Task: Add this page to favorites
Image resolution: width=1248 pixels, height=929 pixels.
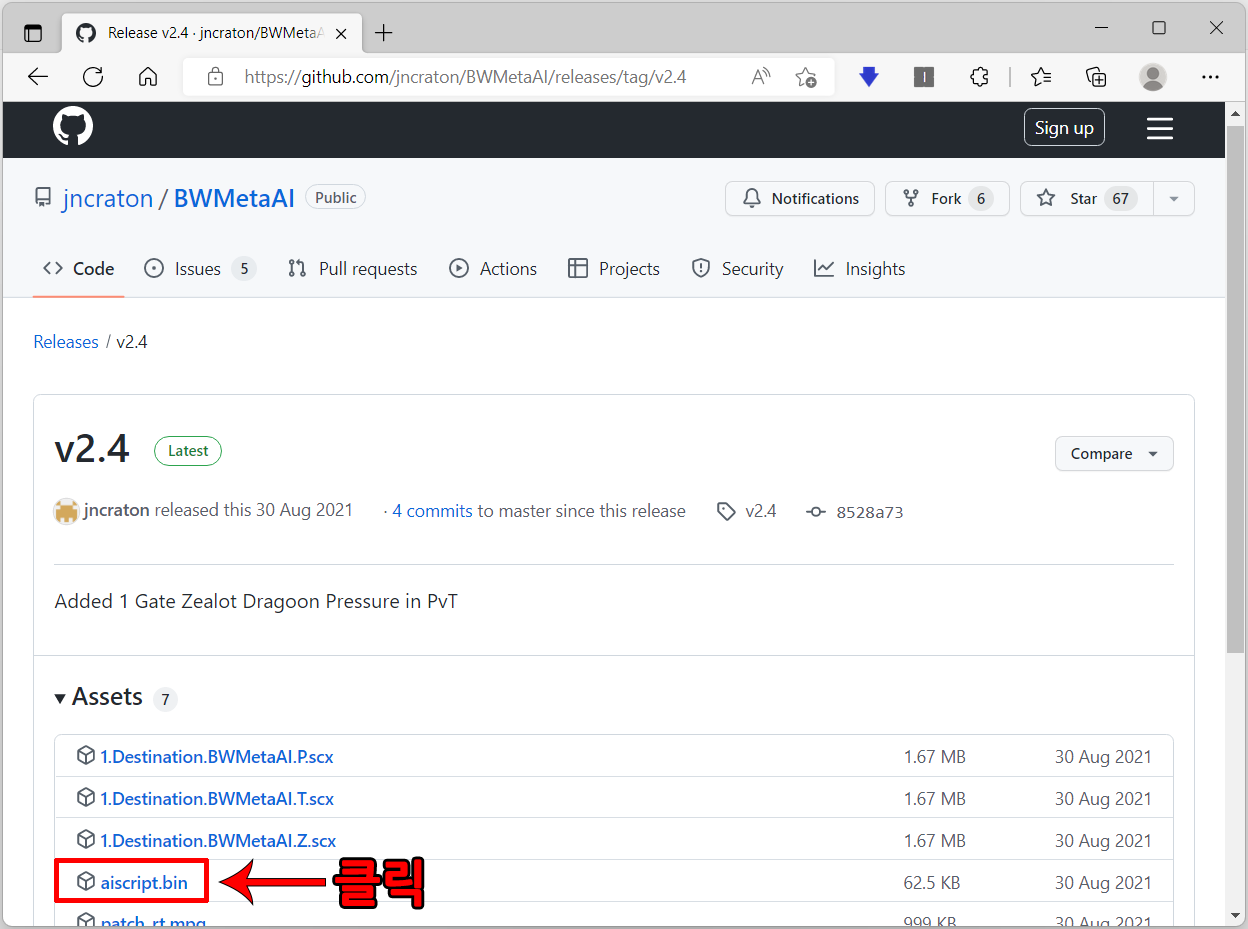Action: 806,77
